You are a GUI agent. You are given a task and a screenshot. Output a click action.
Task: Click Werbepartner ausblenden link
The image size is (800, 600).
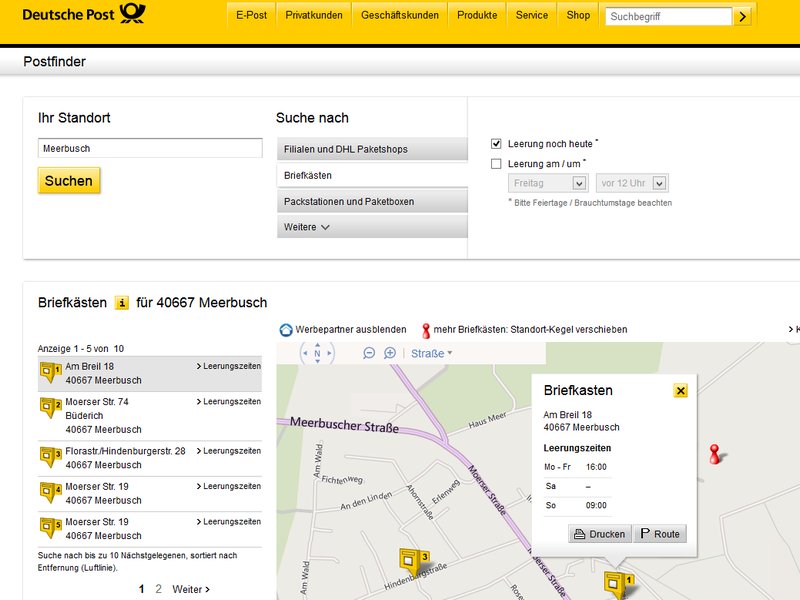click(x=351, y=330)
